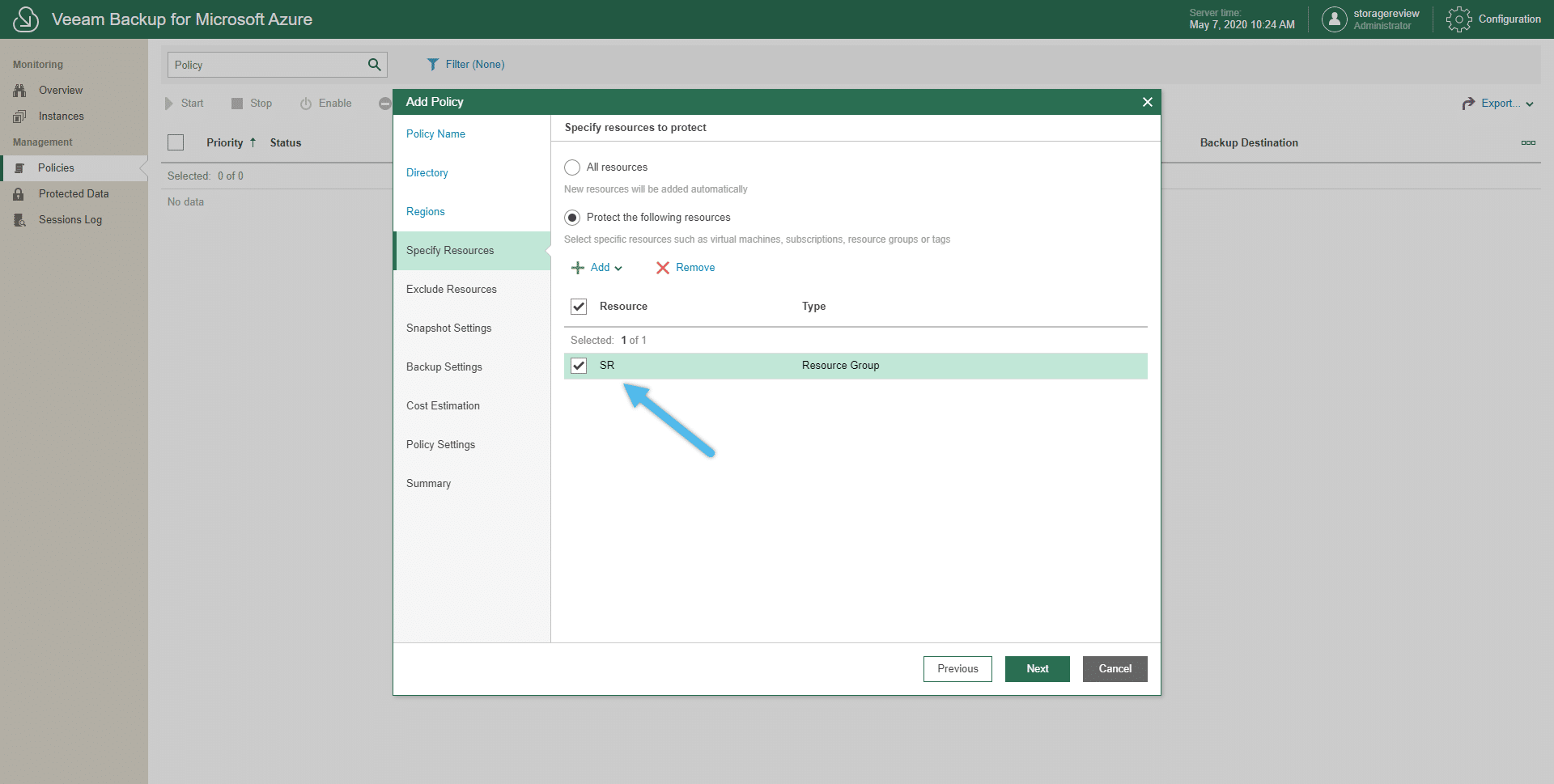Viewport: 1554px width, 784px height.
Task: Click the plus icon next to Add
Action: pyautogui.click(x=578, y=268)
